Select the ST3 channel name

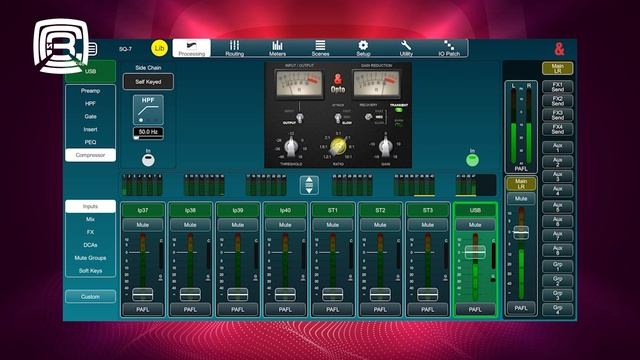tap(427, 210)
